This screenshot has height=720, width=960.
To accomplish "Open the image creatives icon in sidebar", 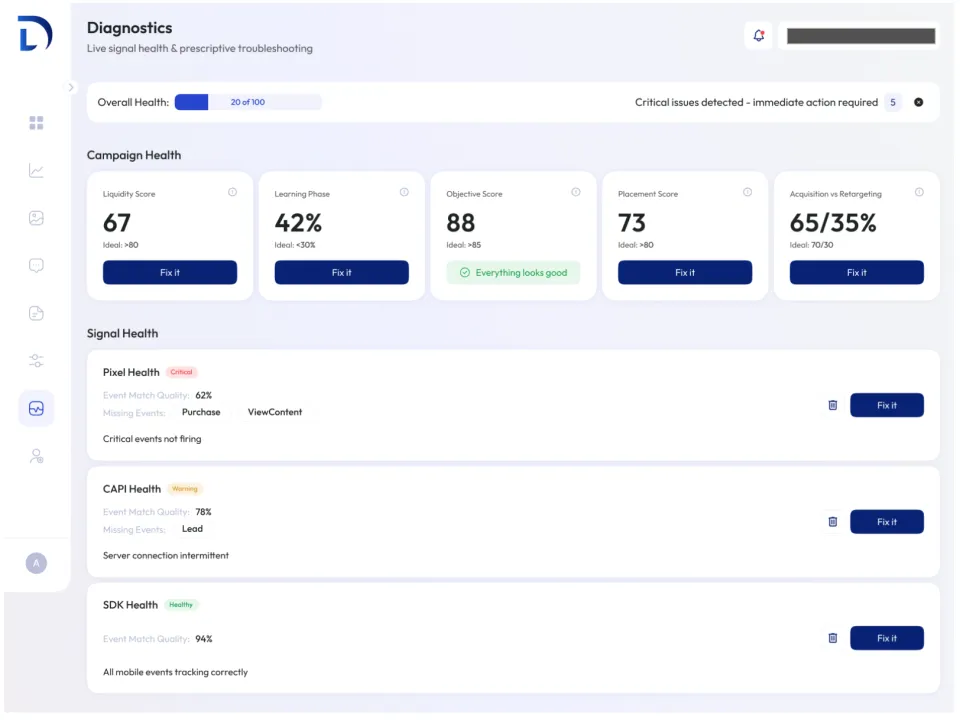I will point(36,218).
